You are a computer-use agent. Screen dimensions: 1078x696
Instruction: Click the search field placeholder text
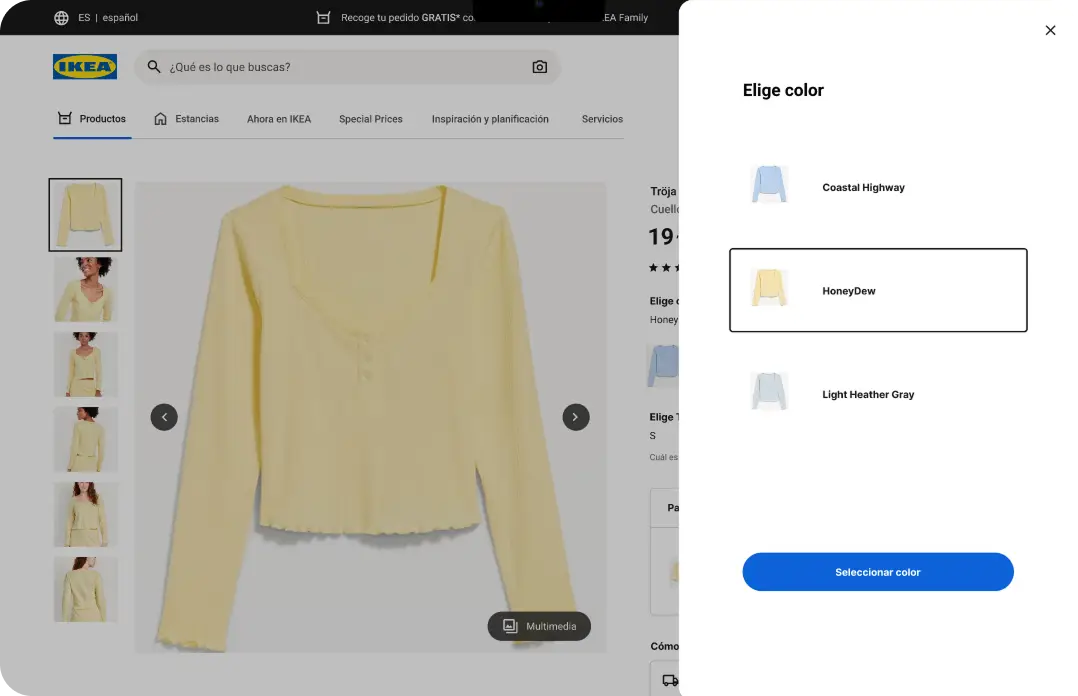pyautogui.click(x=230, y=67)
